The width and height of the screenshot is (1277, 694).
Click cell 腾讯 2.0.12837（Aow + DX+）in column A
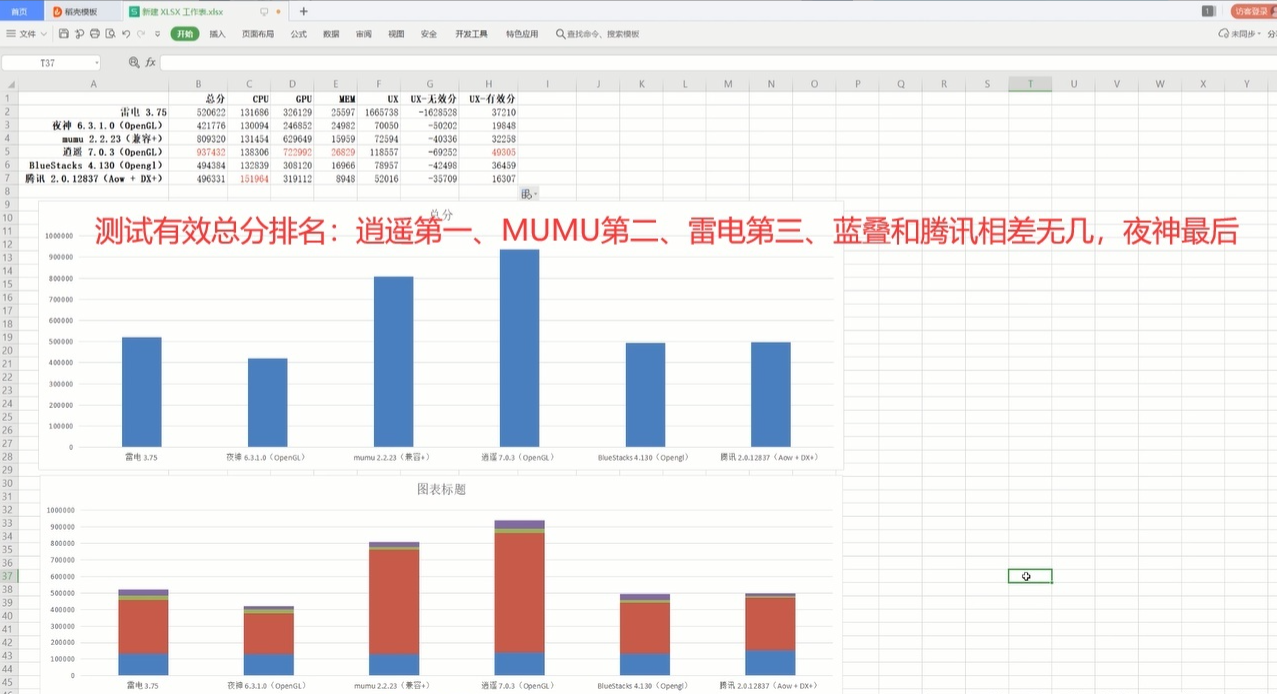[x=94, y=177]
